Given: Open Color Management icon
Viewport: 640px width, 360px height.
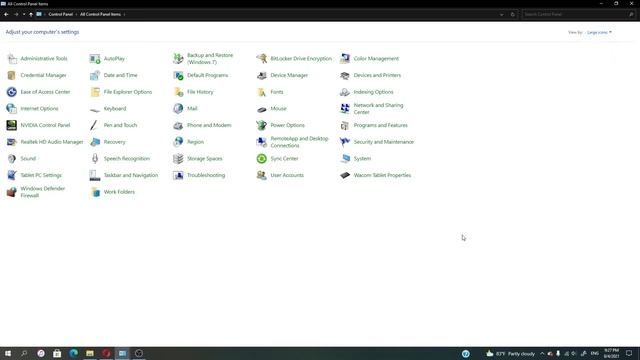Looking at the screenshot, I should [x=345, y=59].
